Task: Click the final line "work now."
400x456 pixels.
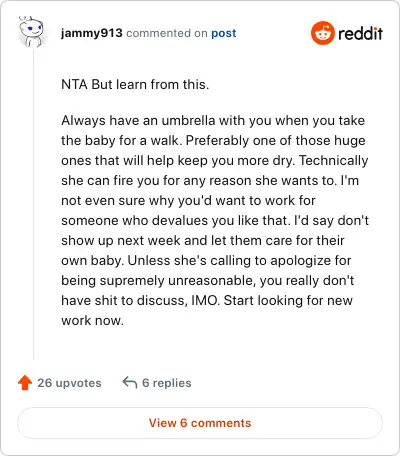Action: 92,320
